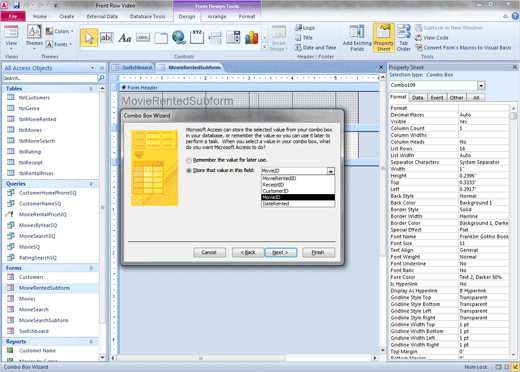Select MovieRentedID in the dropdown list

298,178
